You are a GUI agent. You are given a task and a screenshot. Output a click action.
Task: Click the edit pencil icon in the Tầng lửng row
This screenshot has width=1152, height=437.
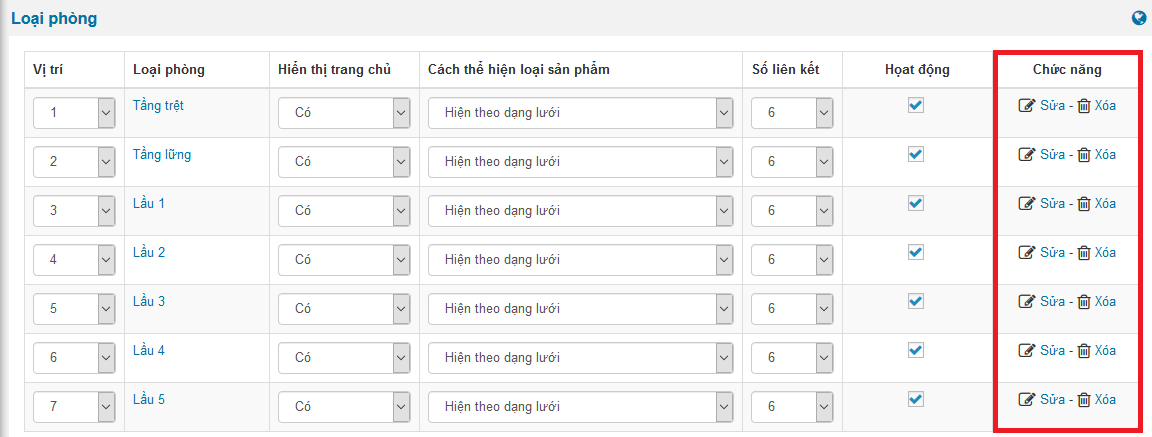click(1026, 155)
